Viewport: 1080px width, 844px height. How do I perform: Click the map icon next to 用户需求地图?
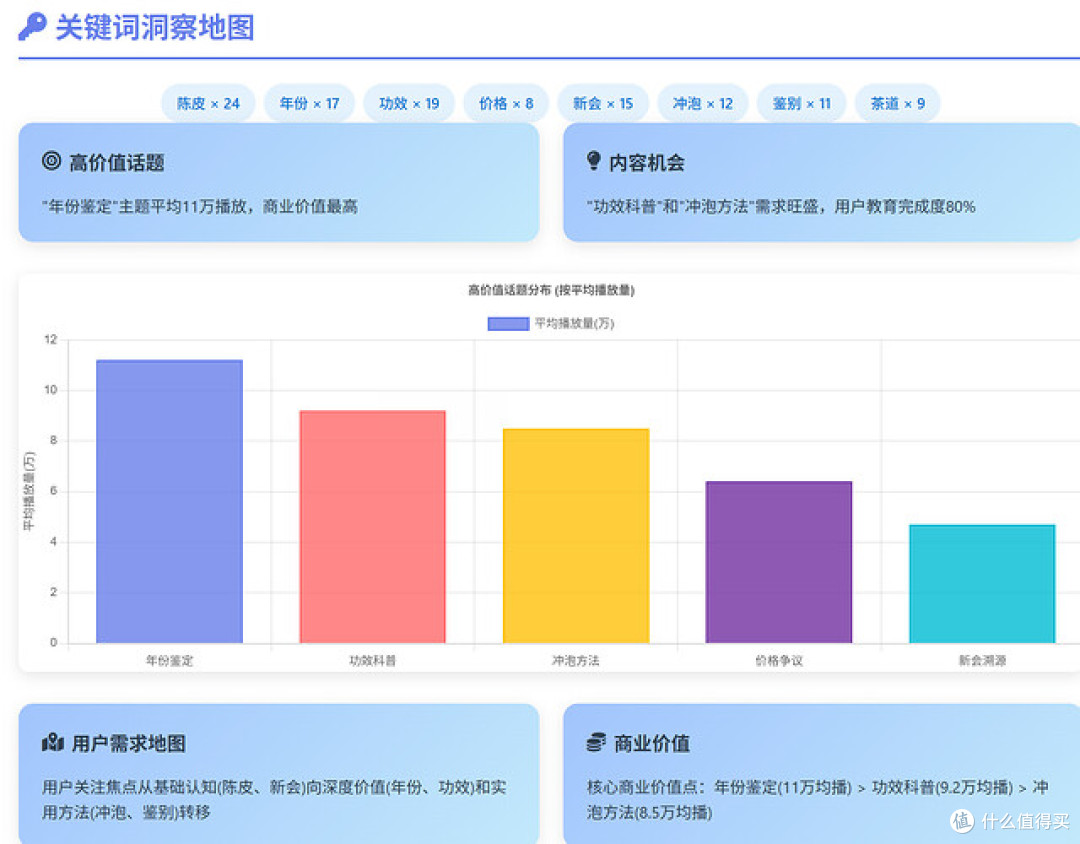(53, 743)
